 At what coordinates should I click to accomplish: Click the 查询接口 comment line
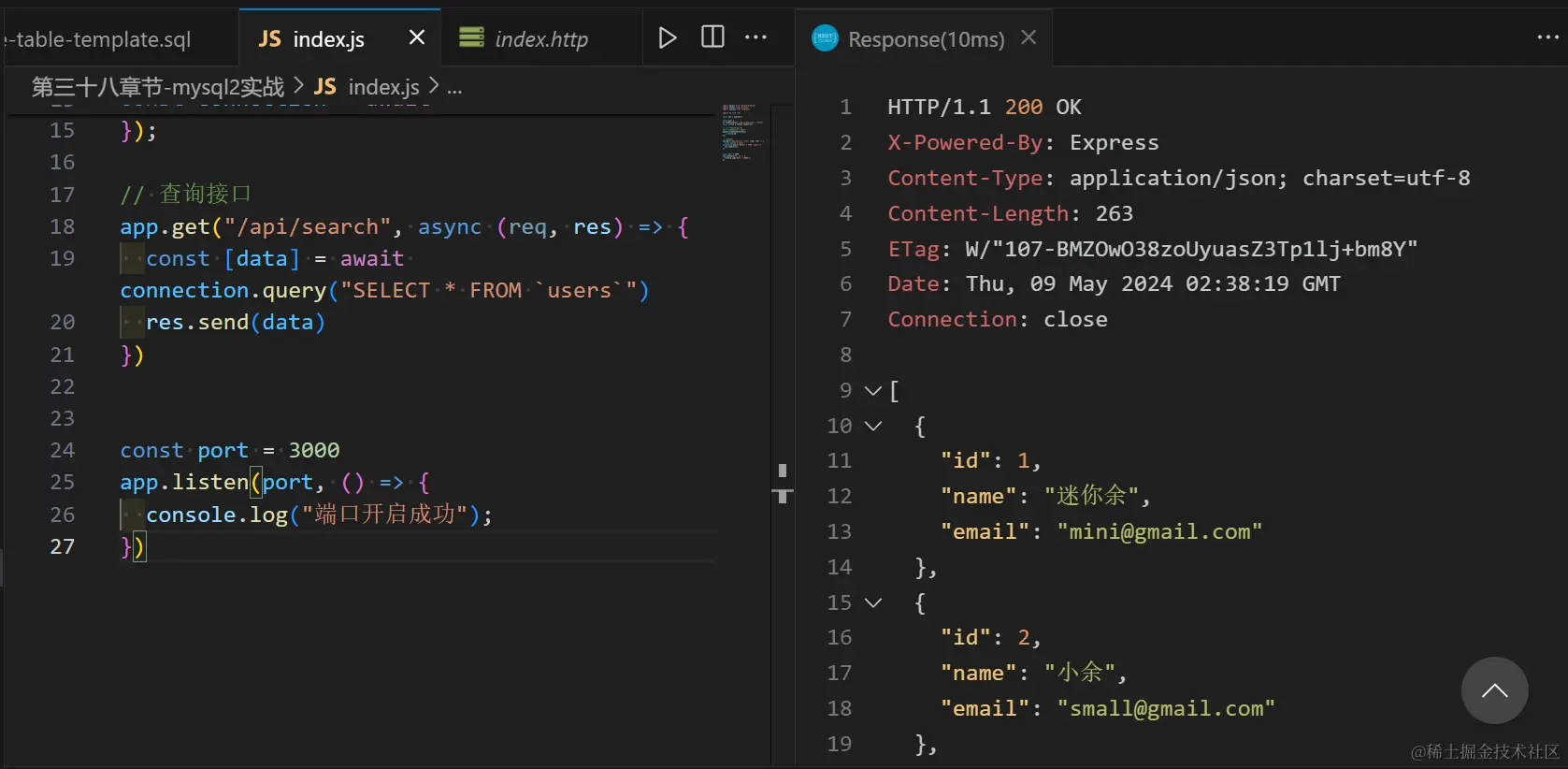[x=185, y=194]
